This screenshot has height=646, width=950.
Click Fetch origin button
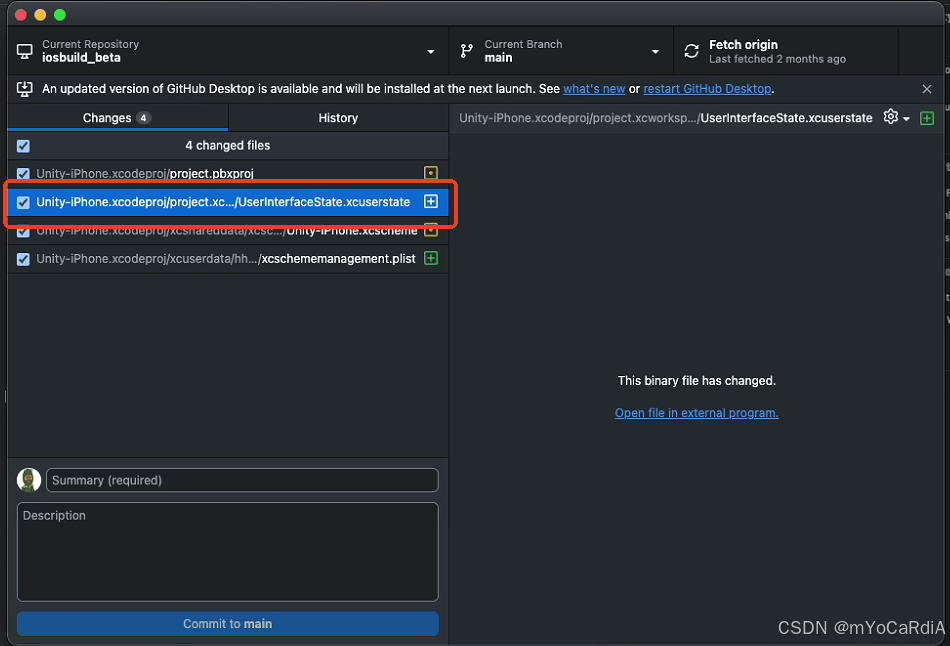pyautogui.click(x=785, y=52)
